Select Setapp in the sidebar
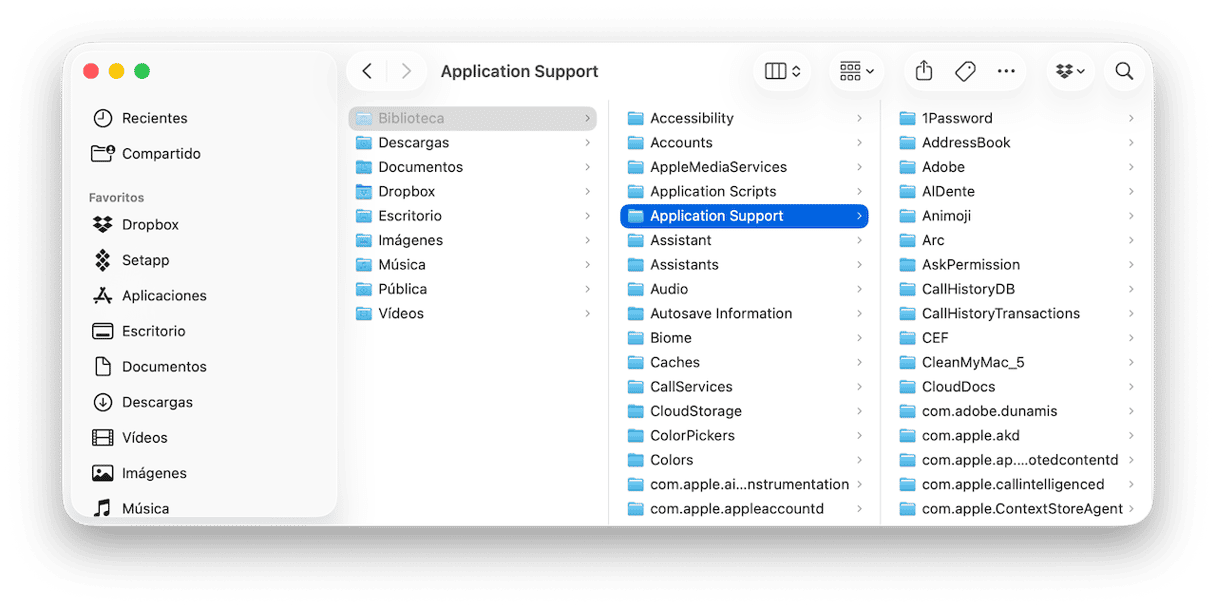The image size is (1216, 608). 145,260
